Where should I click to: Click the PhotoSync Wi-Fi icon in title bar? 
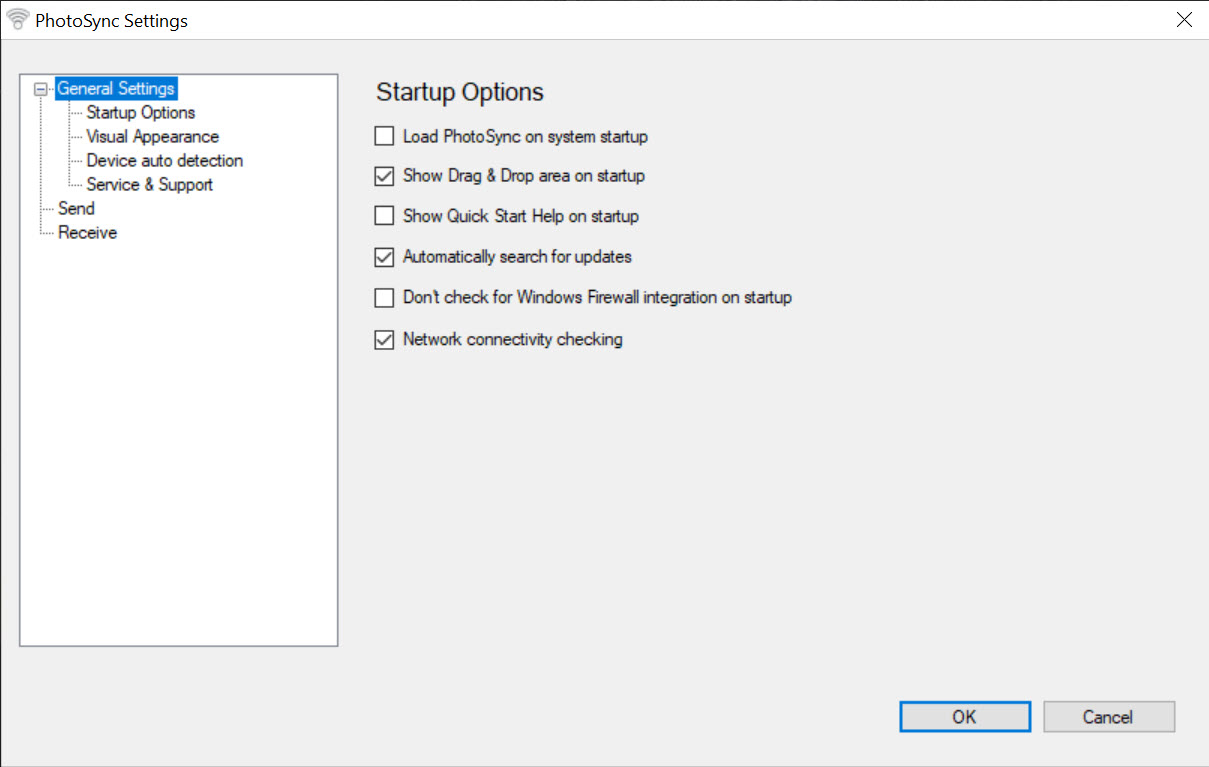(18, 20)
